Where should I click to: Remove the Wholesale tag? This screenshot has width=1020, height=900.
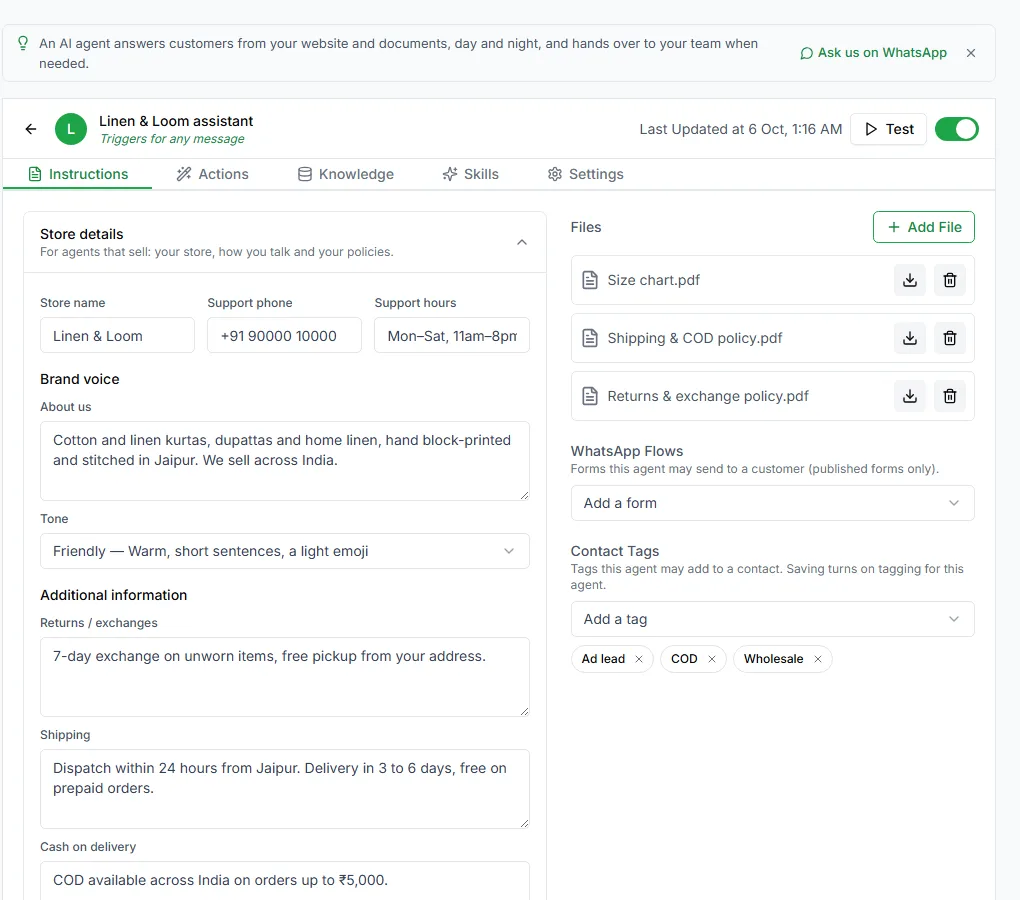pos(818,659)
